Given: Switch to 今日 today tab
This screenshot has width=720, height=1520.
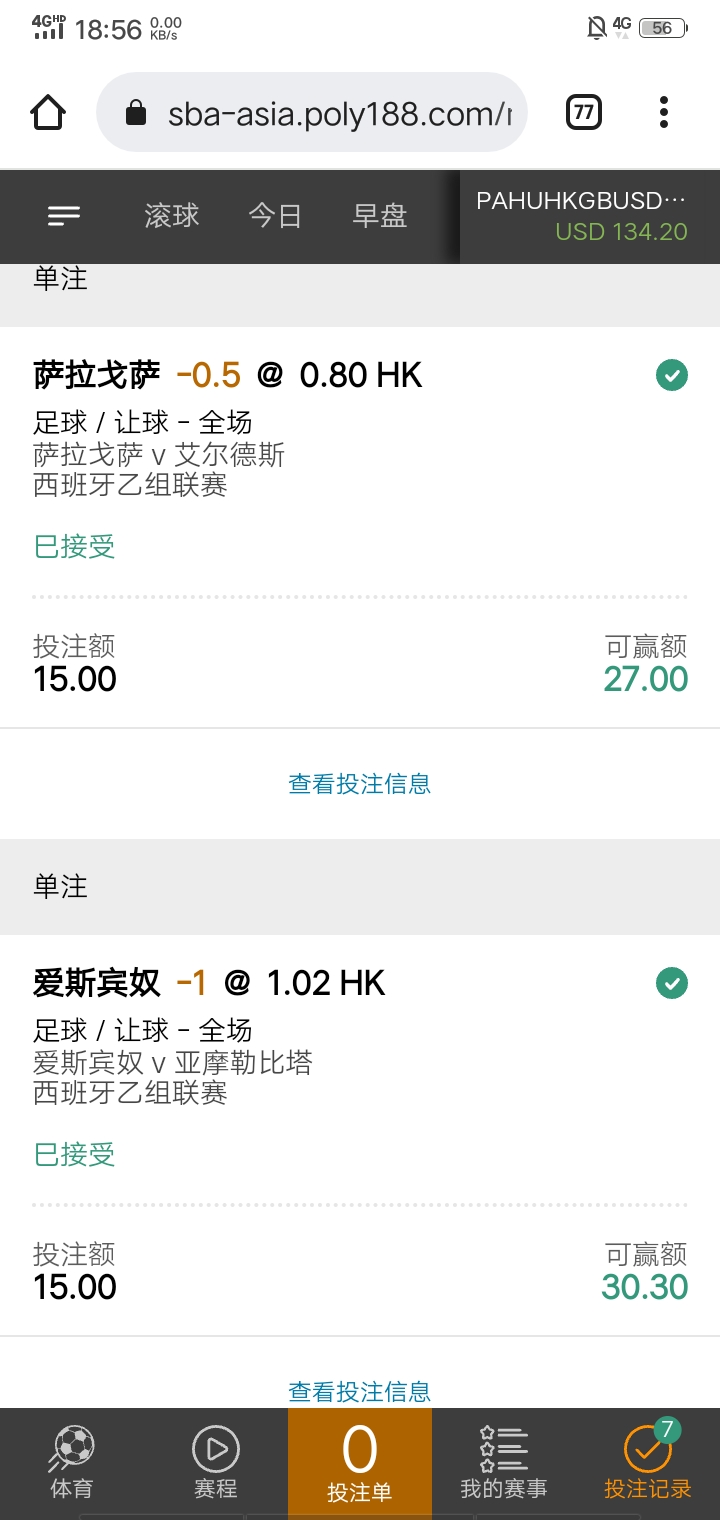Looking at the screenshot, I should click(275, 216).
